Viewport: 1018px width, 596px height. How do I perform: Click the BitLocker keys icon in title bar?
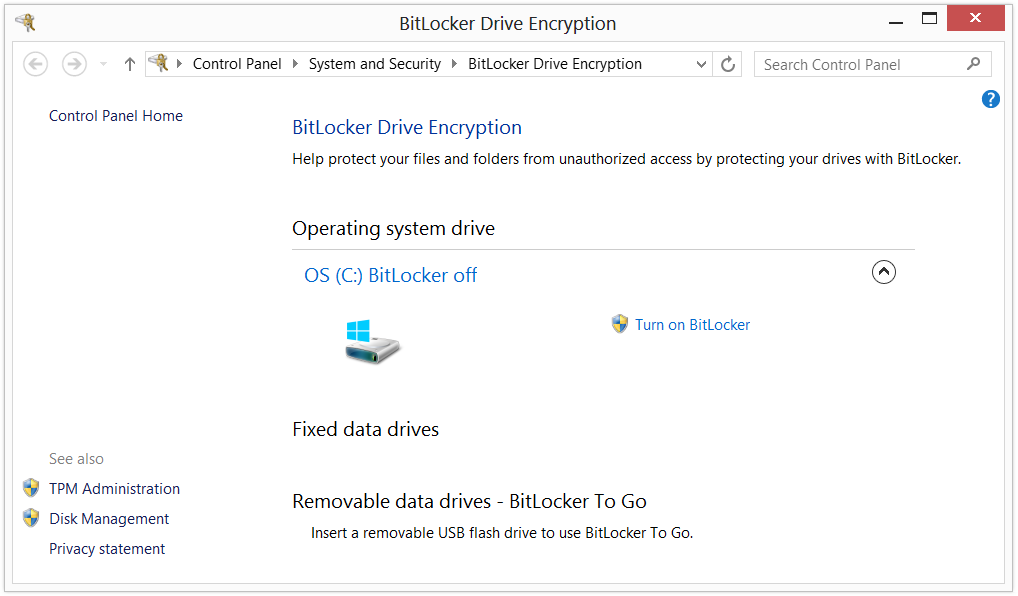25,23
